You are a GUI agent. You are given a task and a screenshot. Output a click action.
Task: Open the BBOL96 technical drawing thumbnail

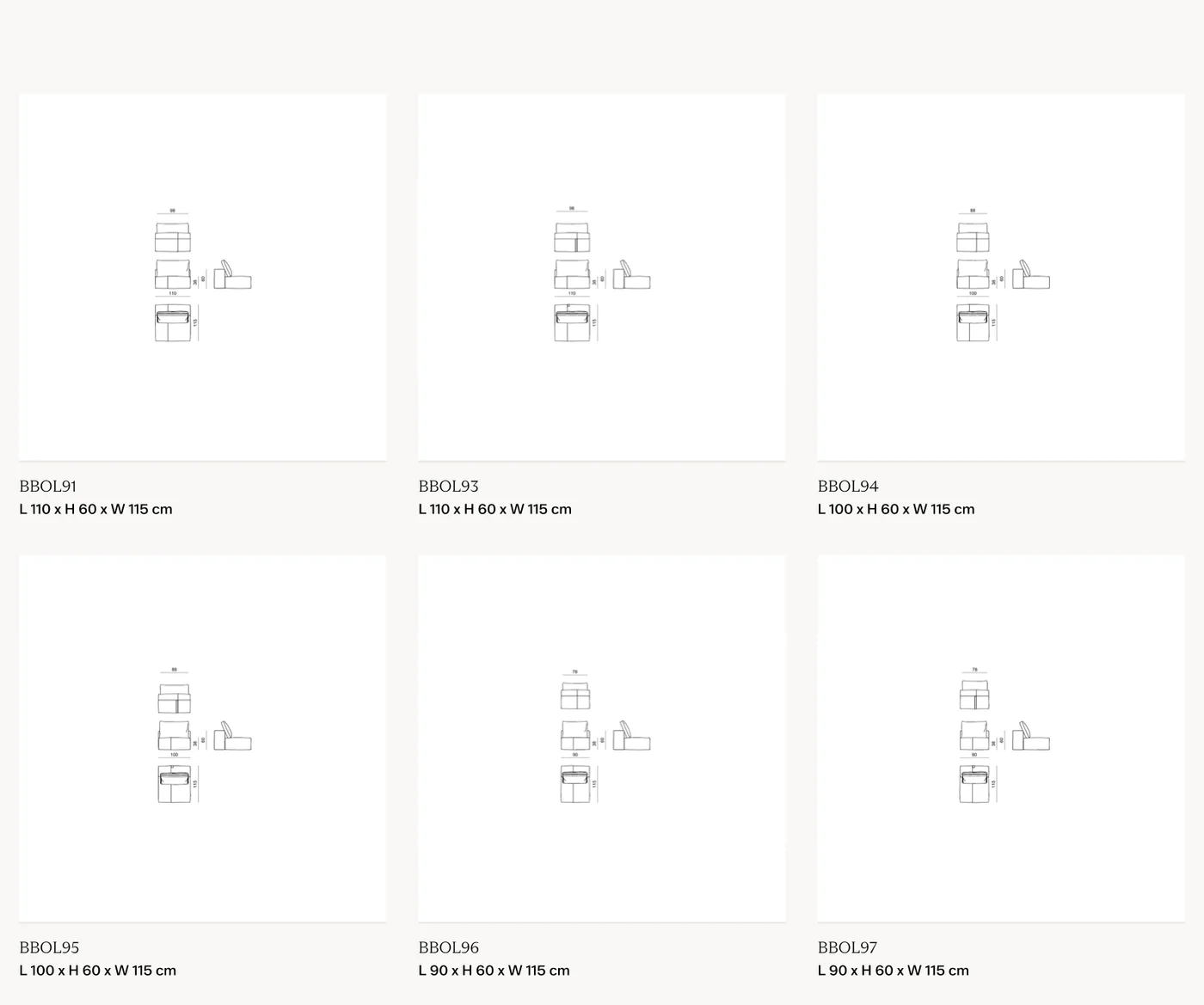[602, 738]
